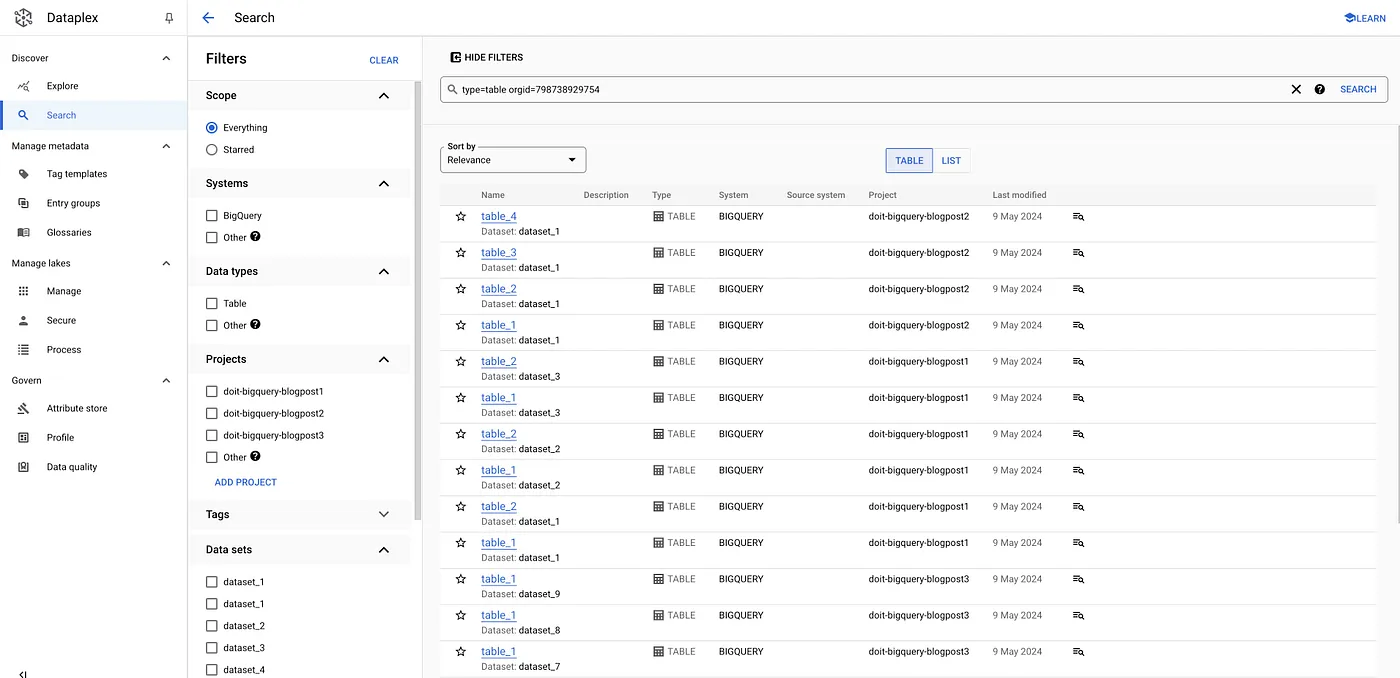
Task: Collapse the Data sets filter section
Action: (384, 550)
